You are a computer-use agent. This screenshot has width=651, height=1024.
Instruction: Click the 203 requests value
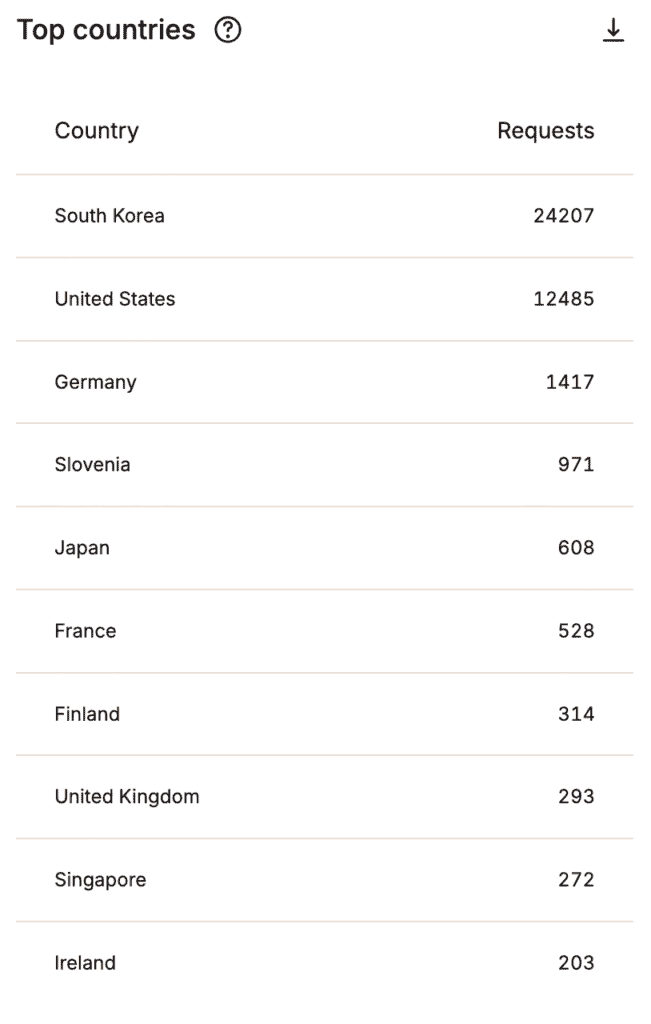[576, 963]
